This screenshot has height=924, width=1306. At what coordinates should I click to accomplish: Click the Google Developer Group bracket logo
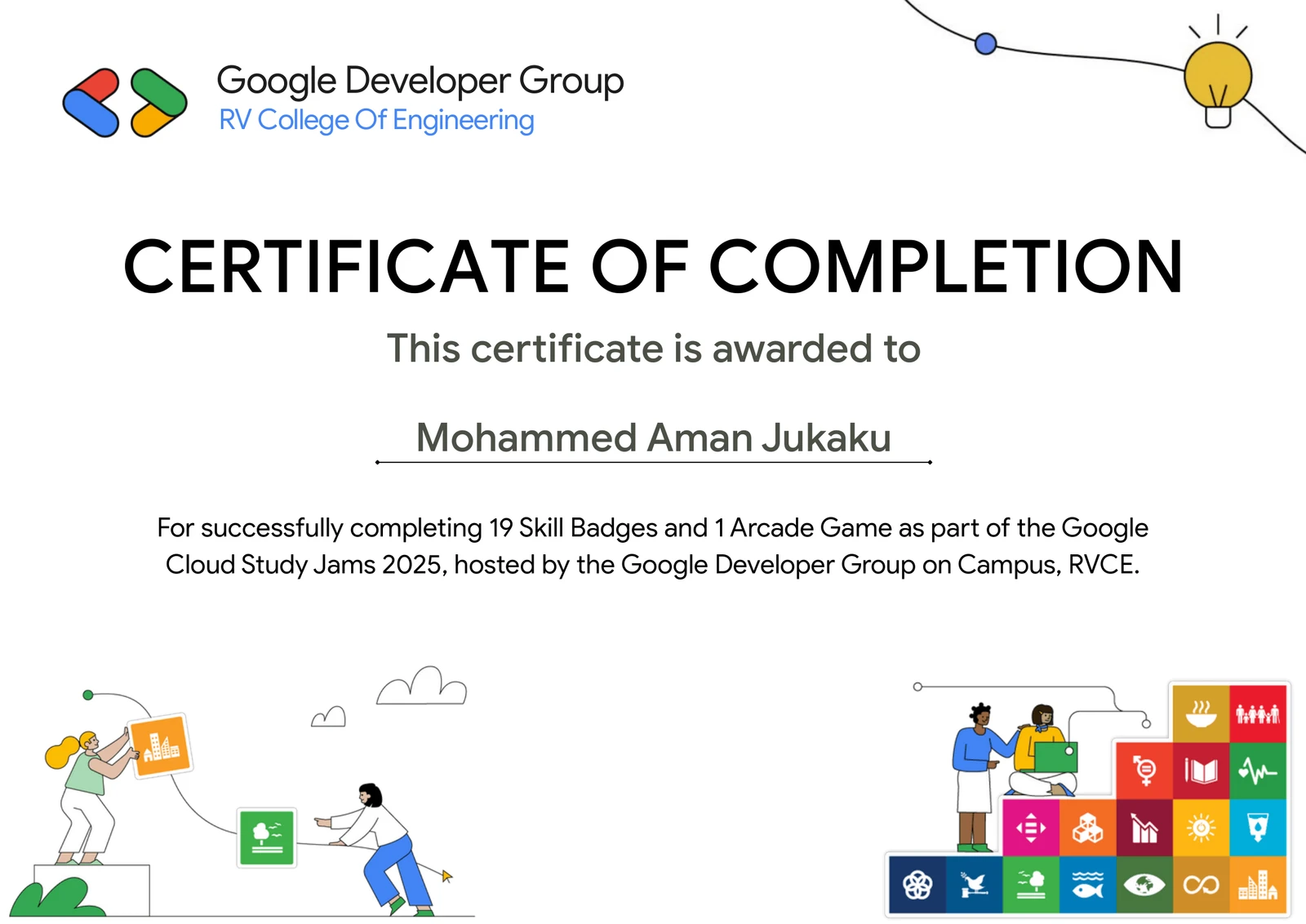[125, 103]
